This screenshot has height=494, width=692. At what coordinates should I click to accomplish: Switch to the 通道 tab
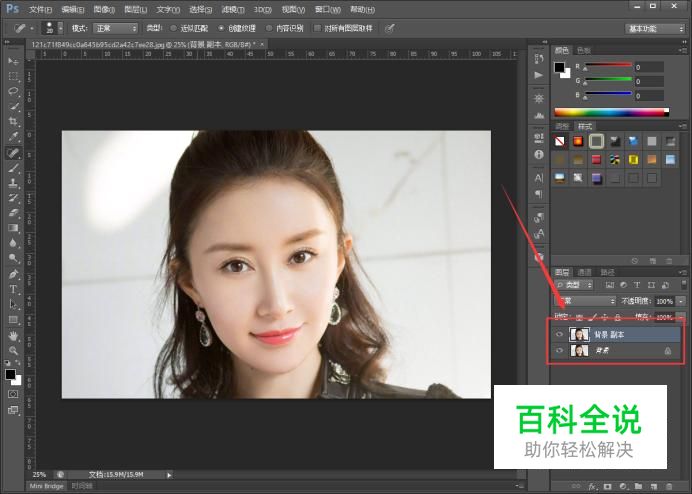pyautogui.click(x=584, y=272)
